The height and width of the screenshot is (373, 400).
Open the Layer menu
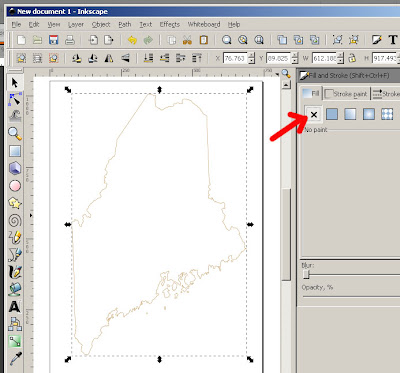click(76, 24)
